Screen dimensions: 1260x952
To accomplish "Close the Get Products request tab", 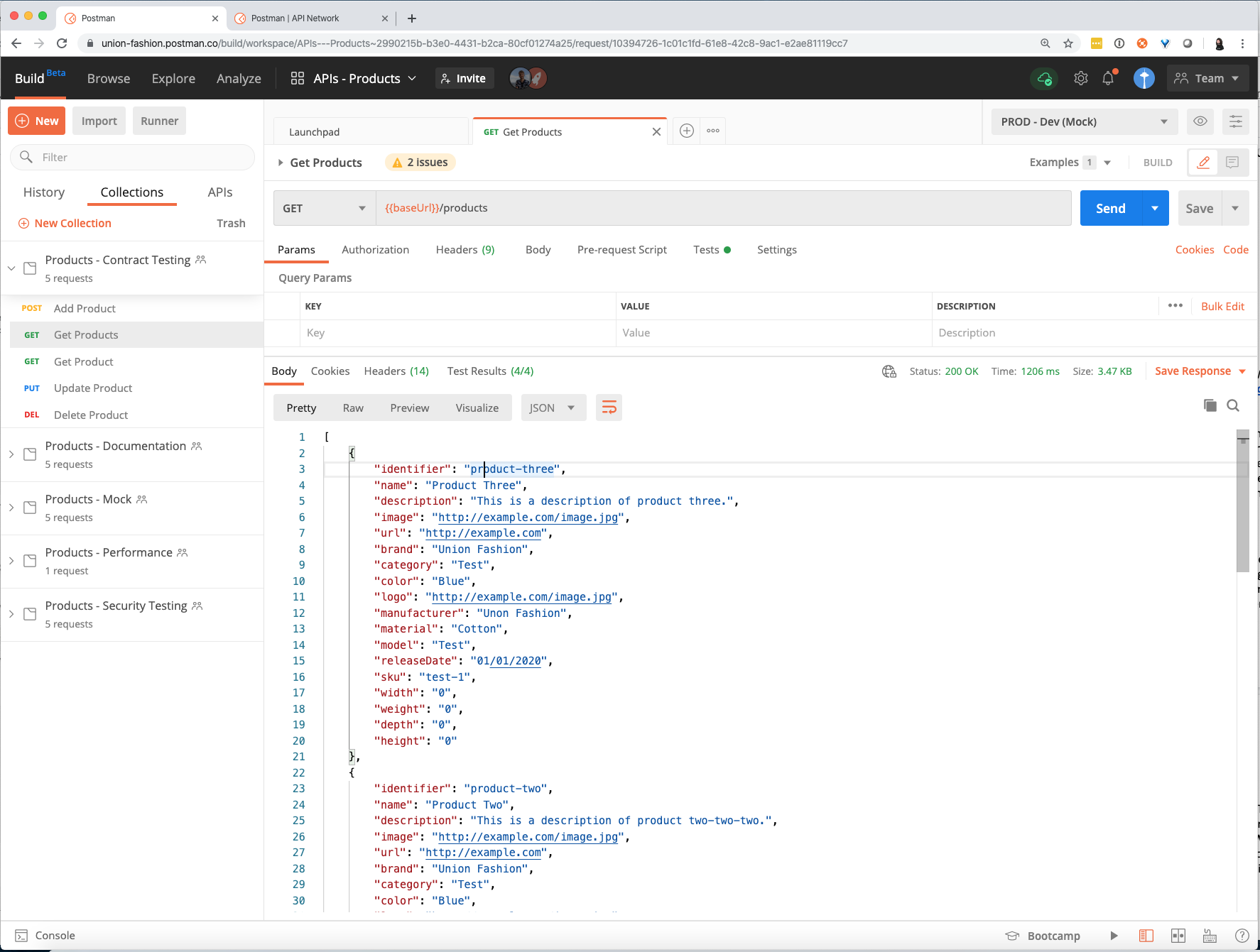I will (656, 132).
